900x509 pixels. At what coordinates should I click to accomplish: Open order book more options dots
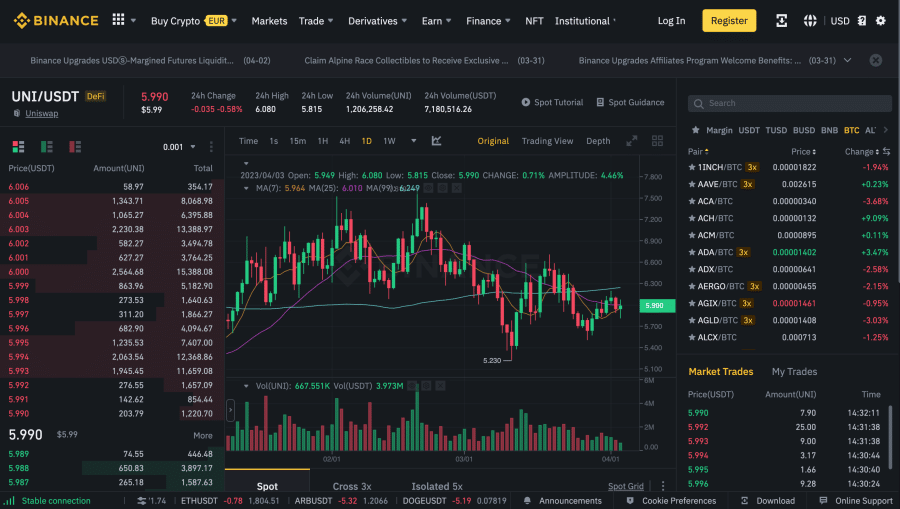211,147
